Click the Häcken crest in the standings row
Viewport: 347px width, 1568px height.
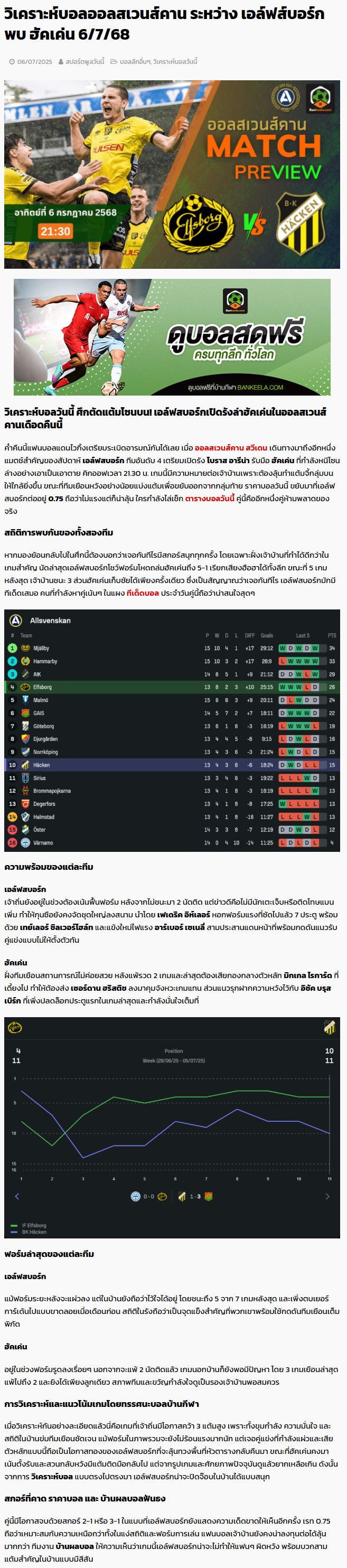[25, 765]
